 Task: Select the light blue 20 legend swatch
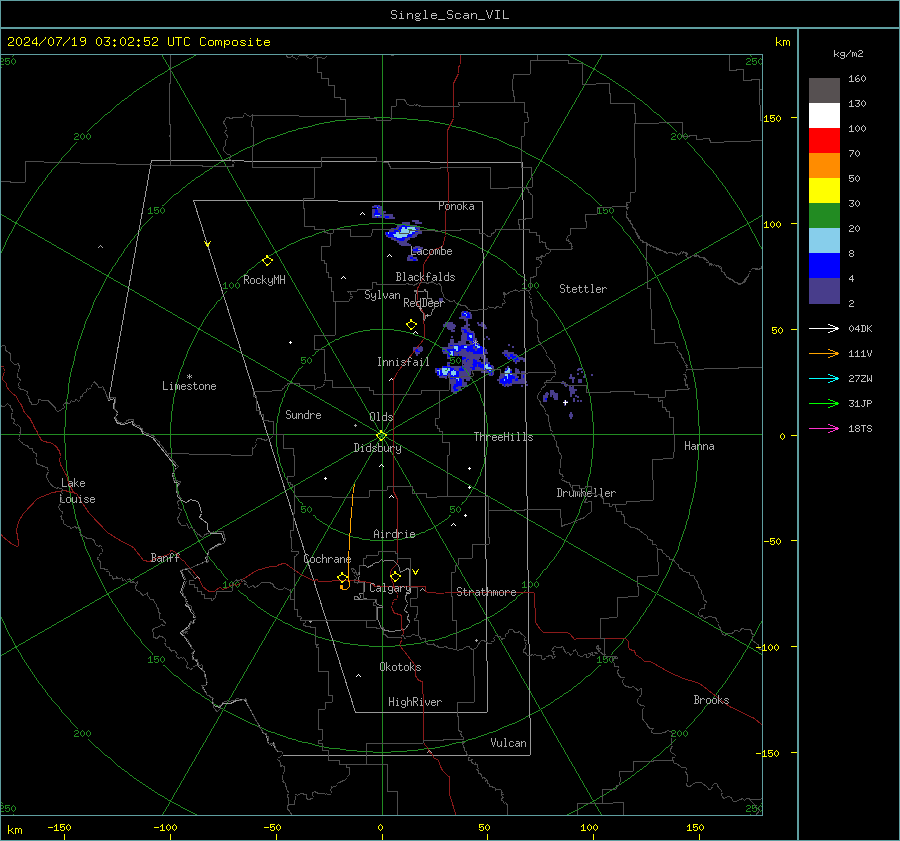tap(824, 241)
